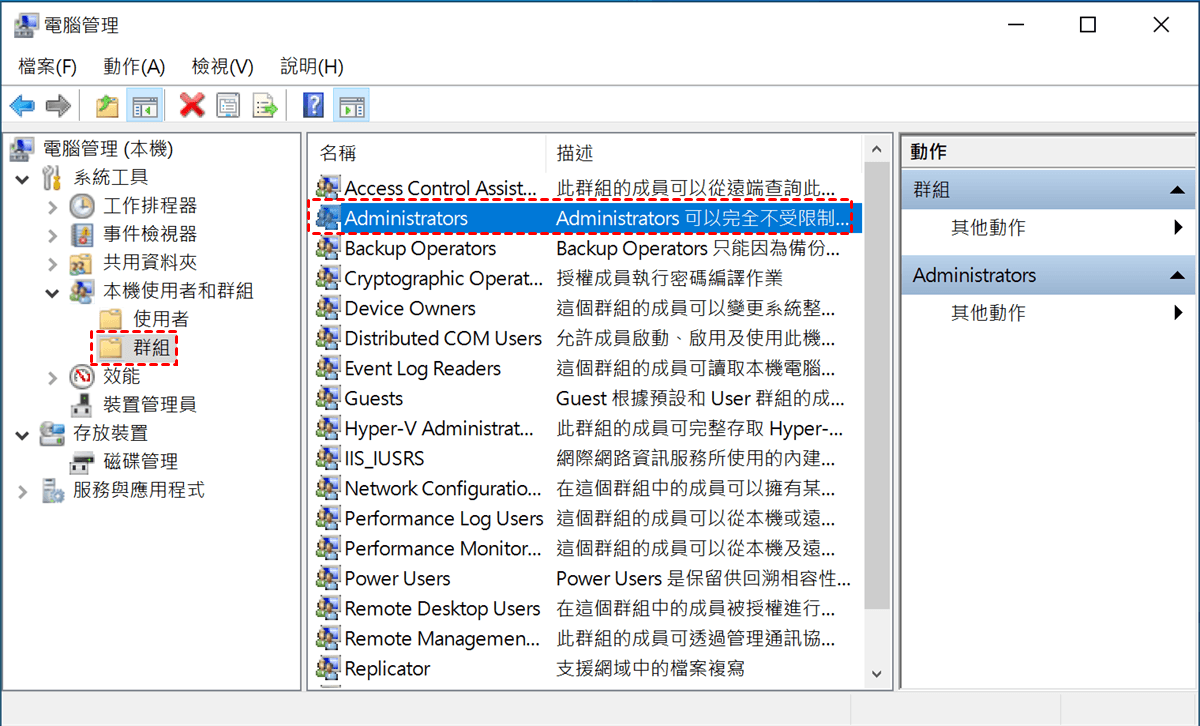Select Hyper-V Administrat... group name
Image resolution: width=1200 pixels, height=726 pixels.
439,428
